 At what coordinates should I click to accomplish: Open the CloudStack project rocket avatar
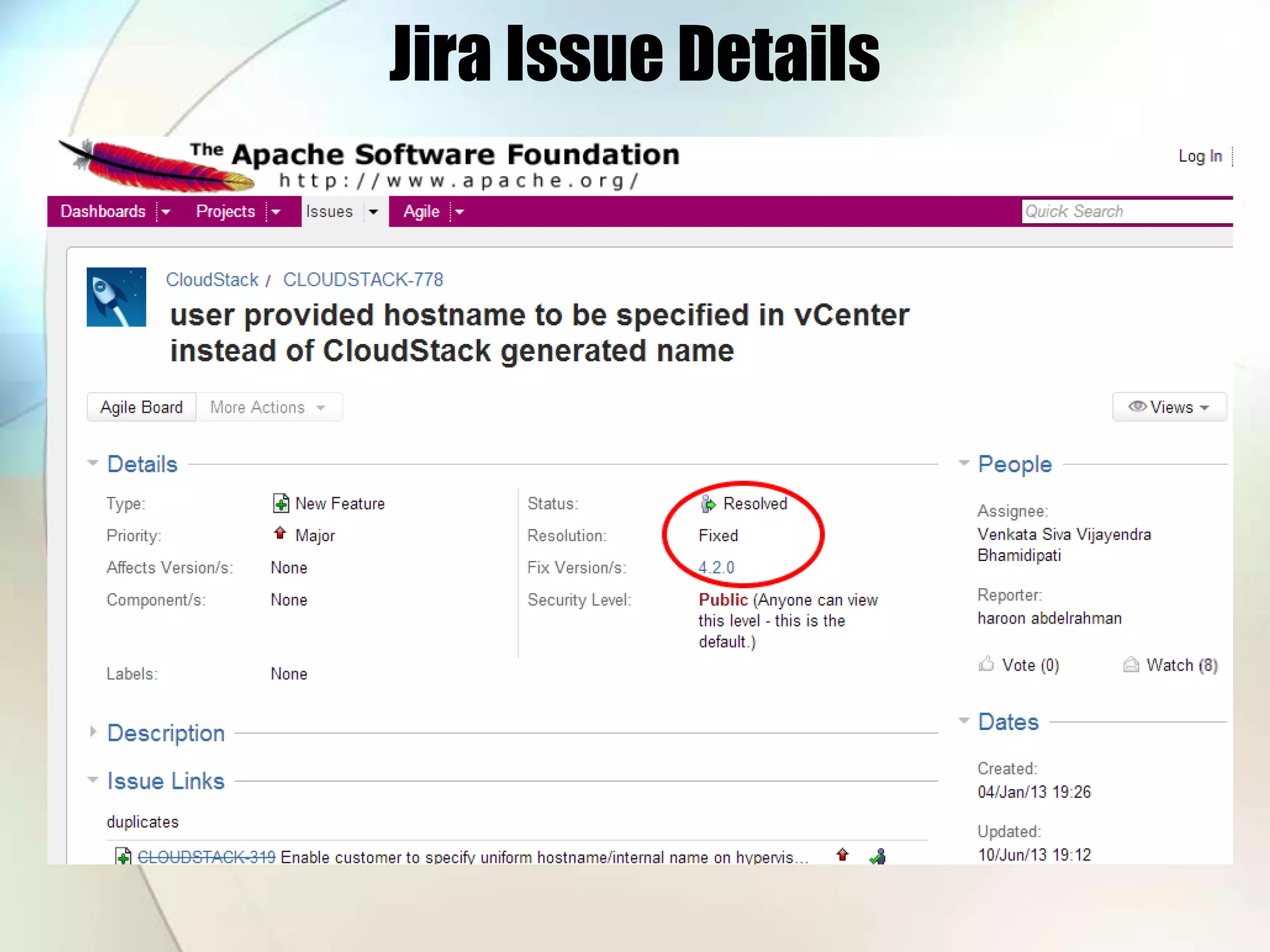[x=117, y=297]
